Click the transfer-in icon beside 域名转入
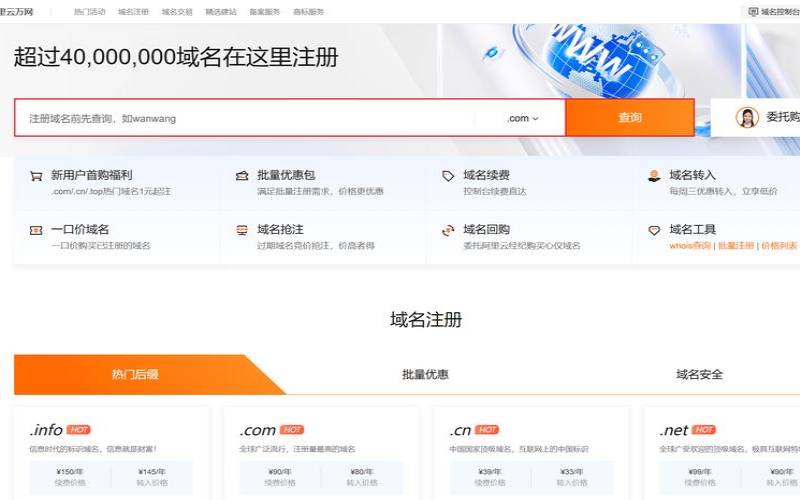The height and width of the screenshot is (500, 800). (x=654, y=176)
